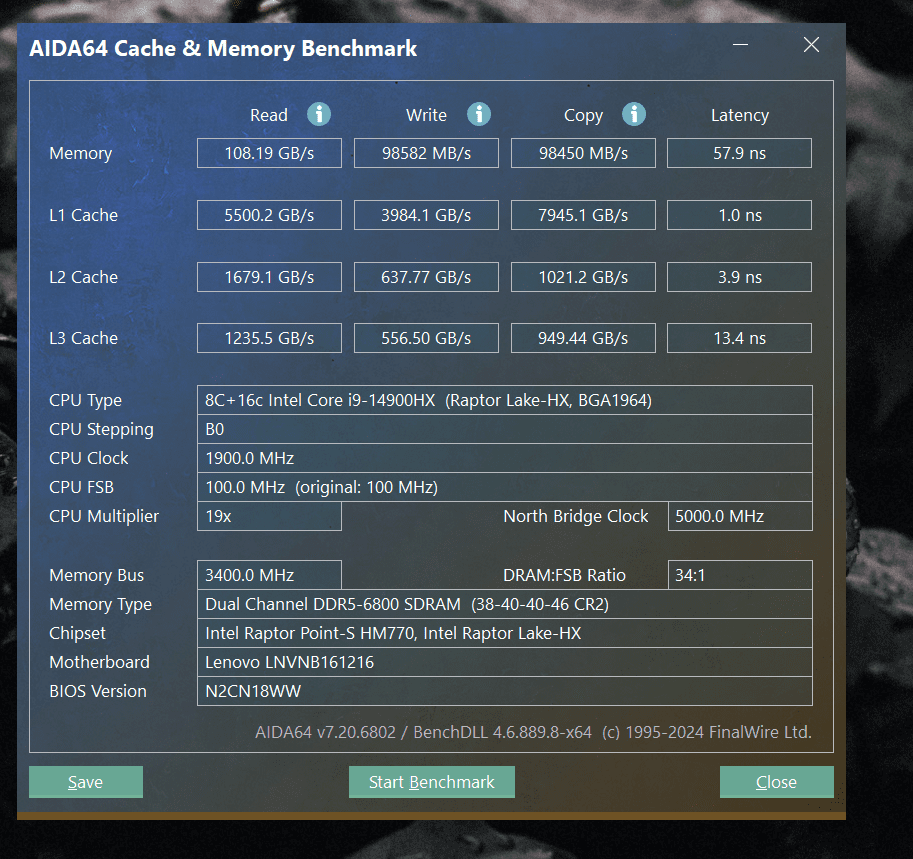The width and height of the screenshot is (913, 859).
Task: Click the CPU Stepping label
Action: (101, 430)
